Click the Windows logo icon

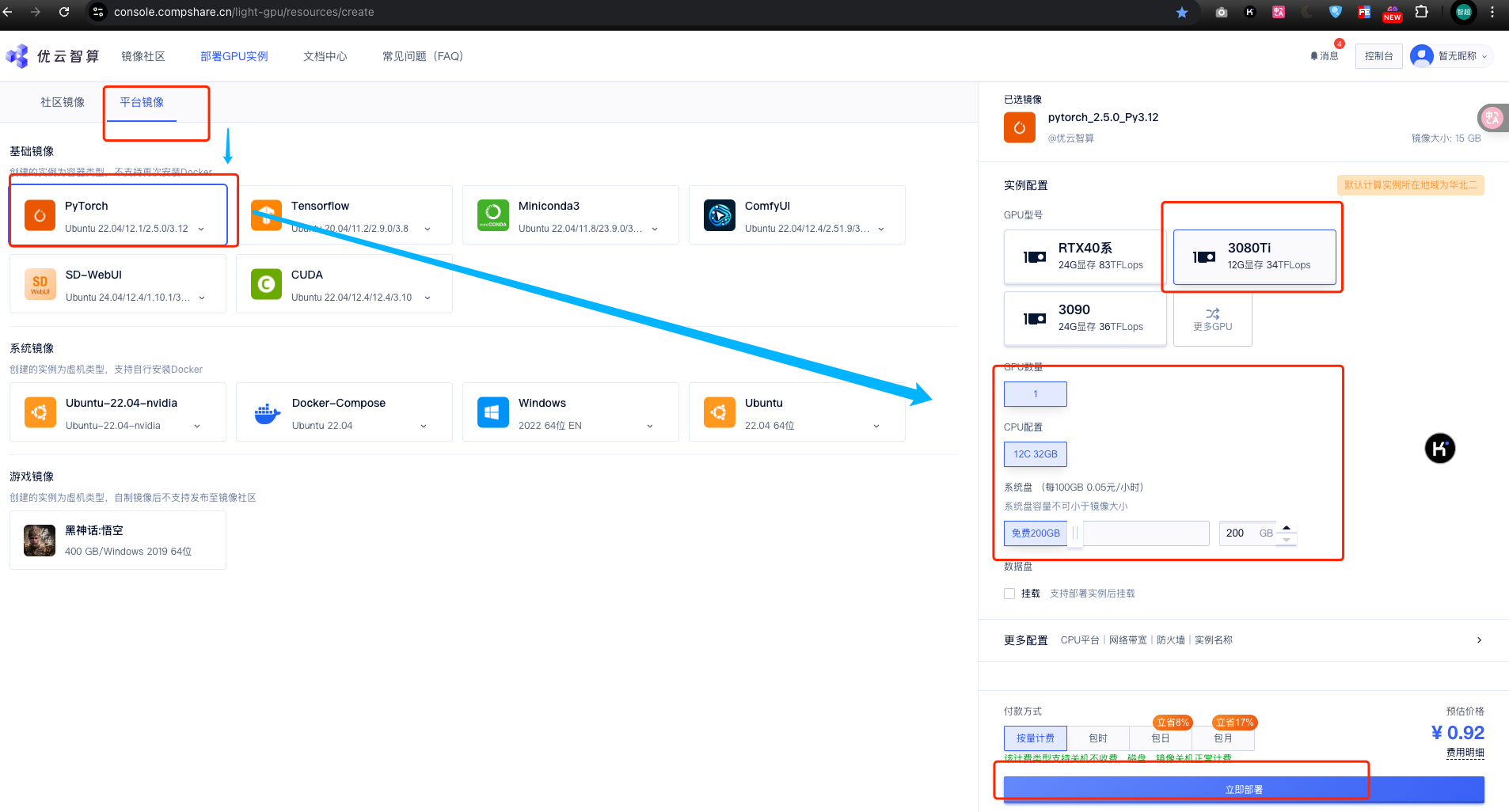tap(492, 412)
